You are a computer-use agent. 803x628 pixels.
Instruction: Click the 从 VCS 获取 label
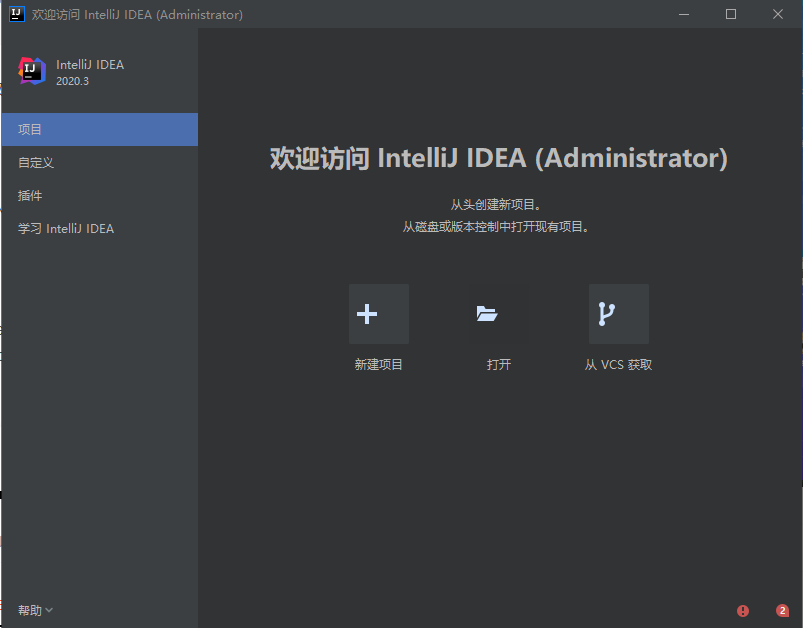tap(619, 365)
